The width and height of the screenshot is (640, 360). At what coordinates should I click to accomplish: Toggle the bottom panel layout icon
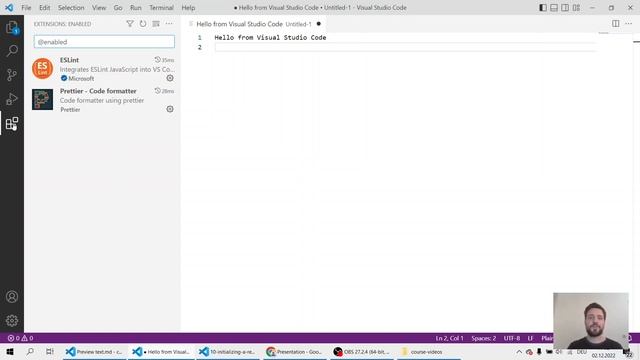point(554,8)
